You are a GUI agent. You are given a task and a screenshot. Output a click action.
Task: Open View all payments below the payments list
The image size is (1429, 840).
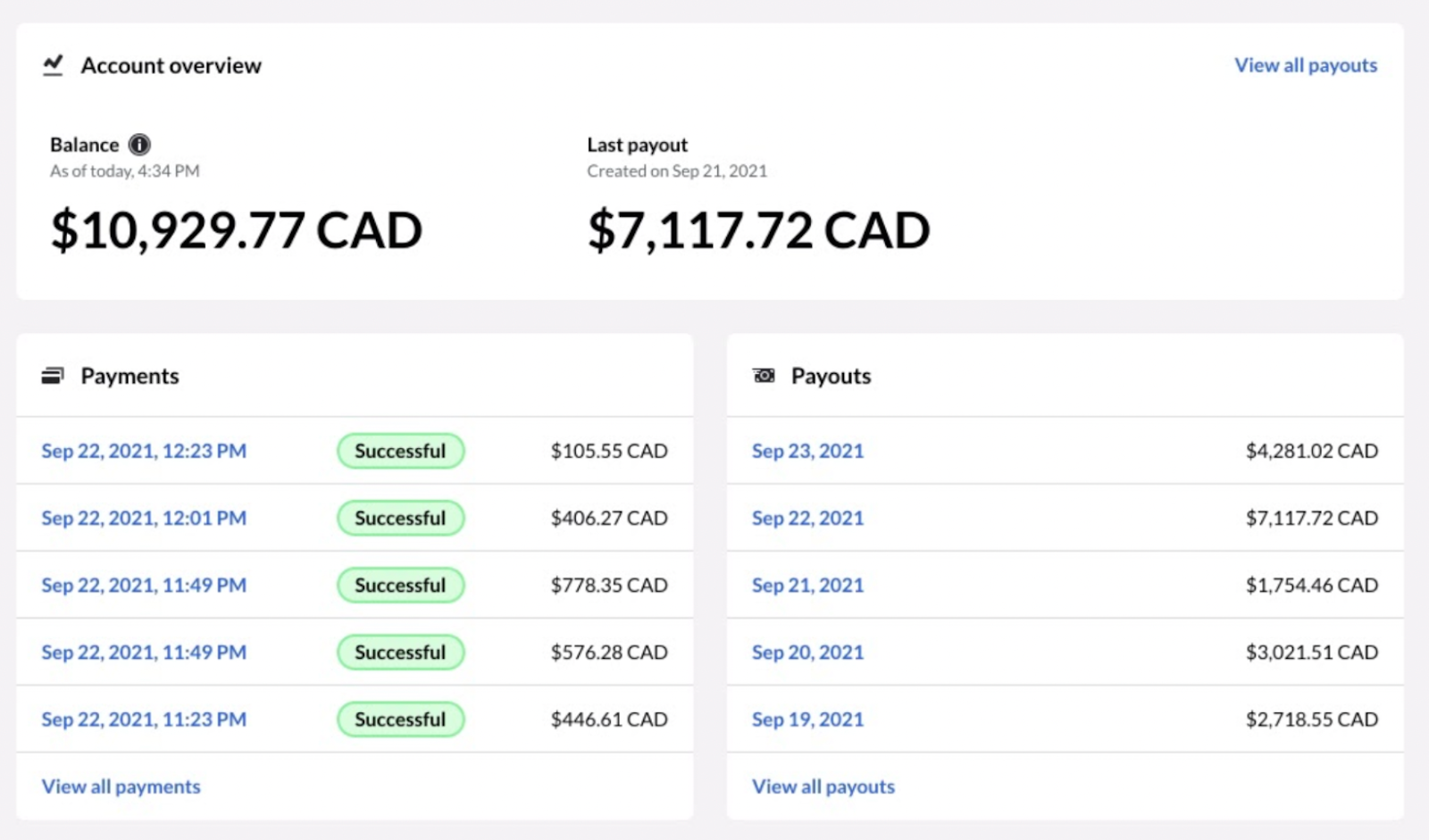121,786
